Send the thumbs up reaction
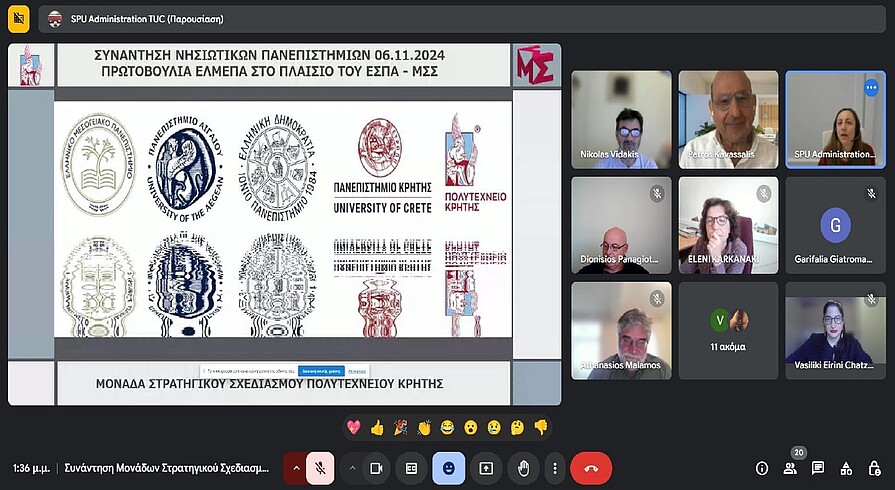895x490 pixels. 377,427
